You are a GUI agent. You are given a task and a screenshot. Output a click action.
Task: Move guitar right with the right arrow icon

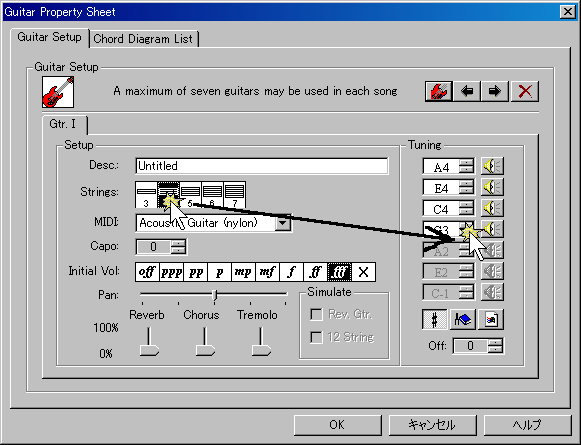pos(495,91)
